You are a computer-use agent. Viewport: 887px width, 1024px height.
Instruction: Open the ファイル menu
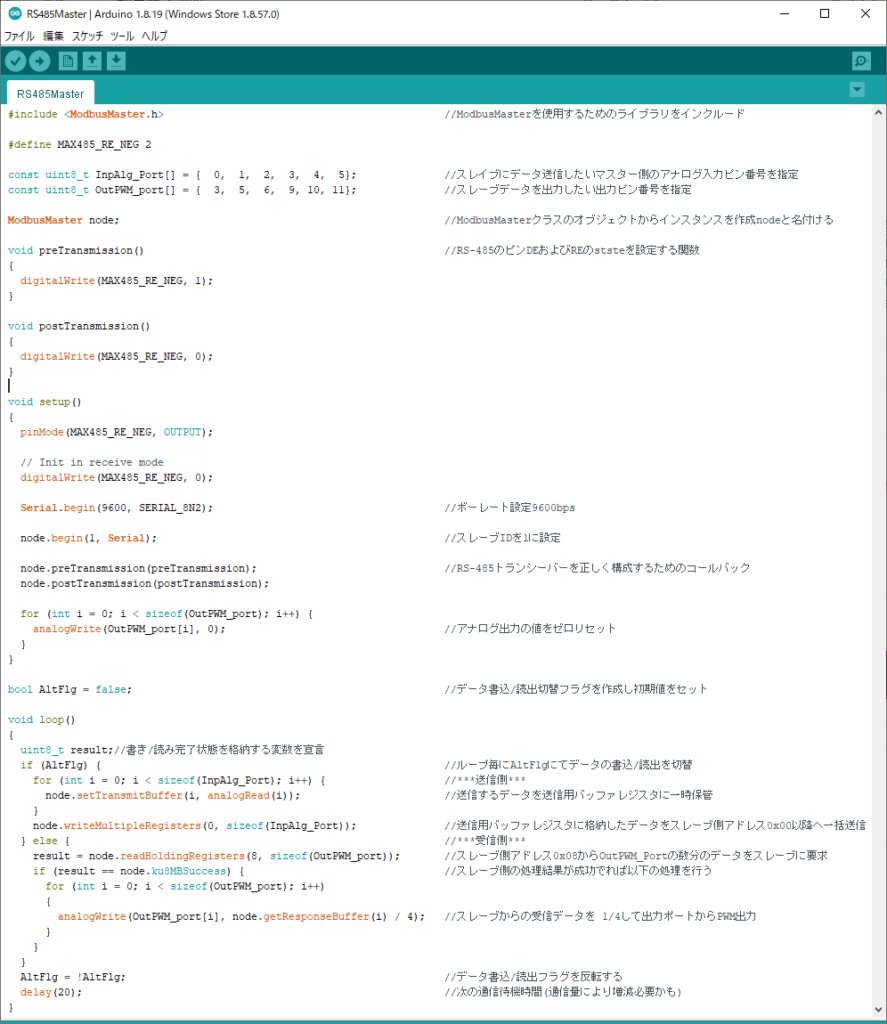pos(19,36)
